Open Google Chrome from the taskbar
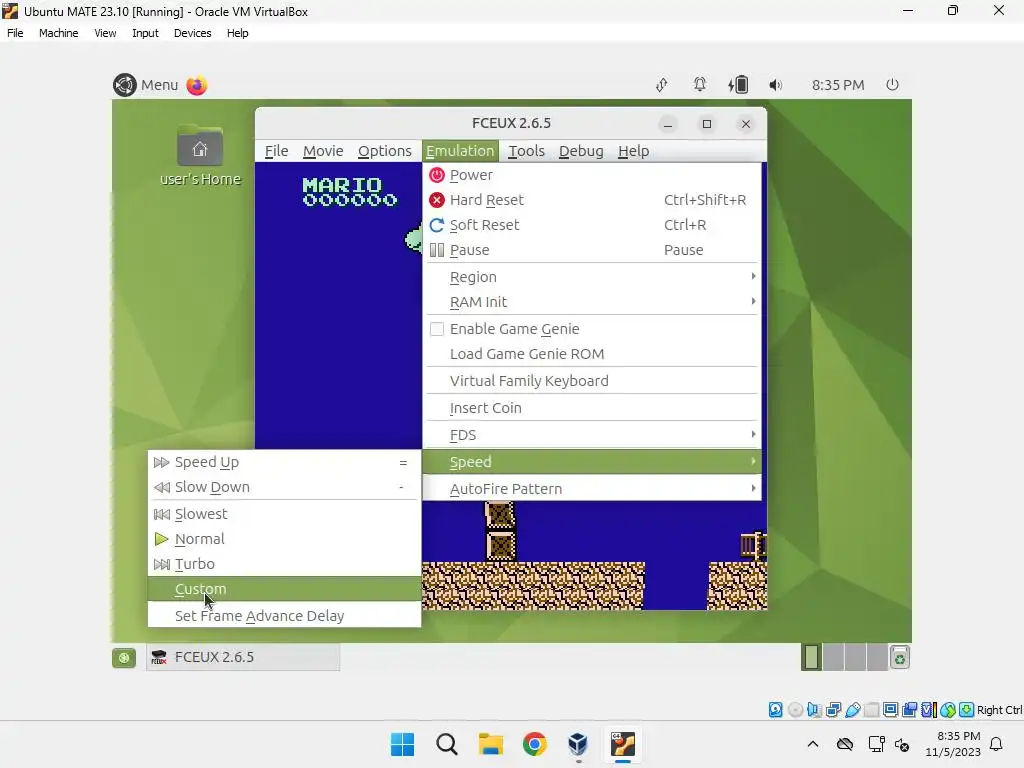The image size is (1024, 768). [534, 744]
